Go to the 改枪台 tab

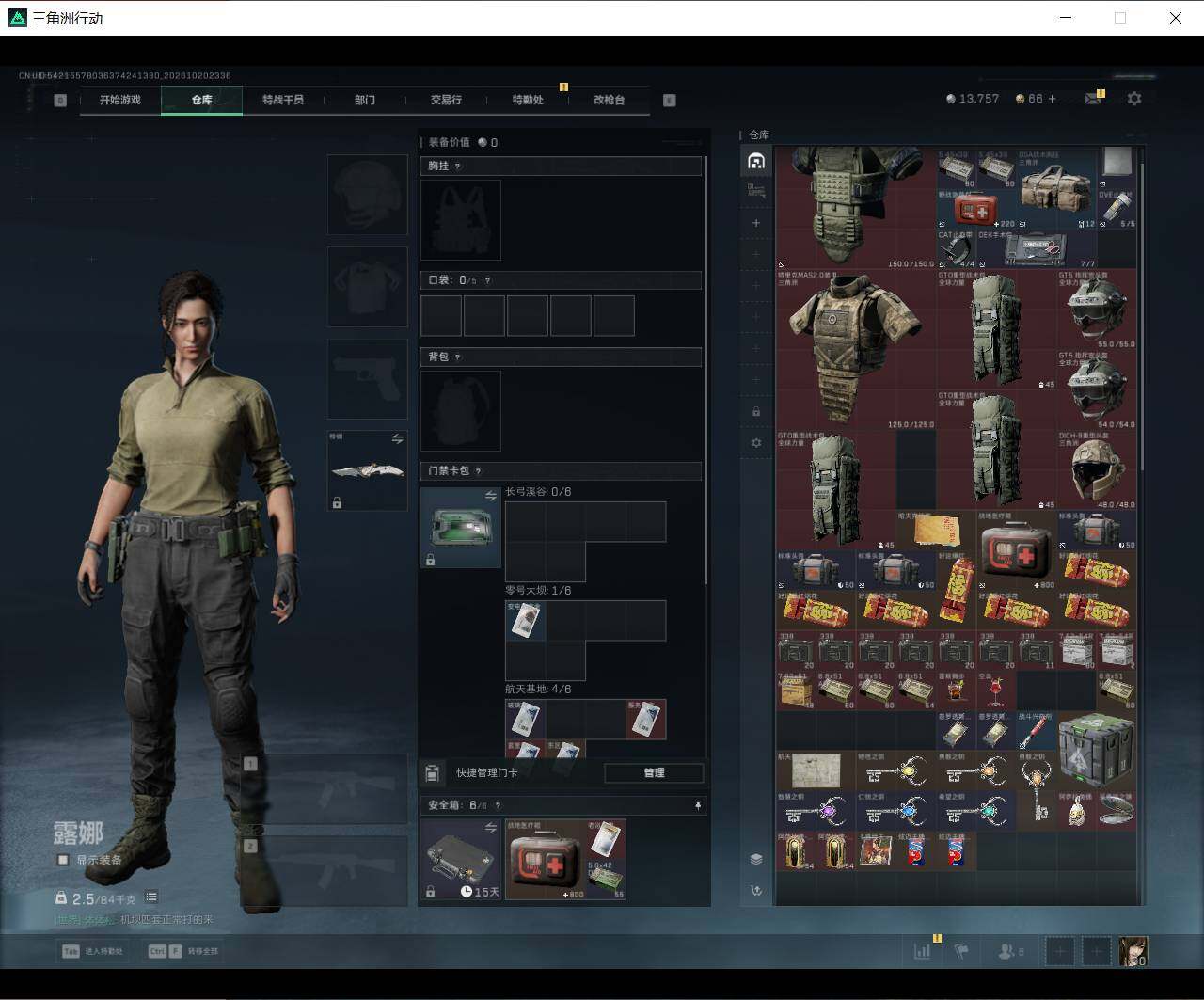[609, 100]
